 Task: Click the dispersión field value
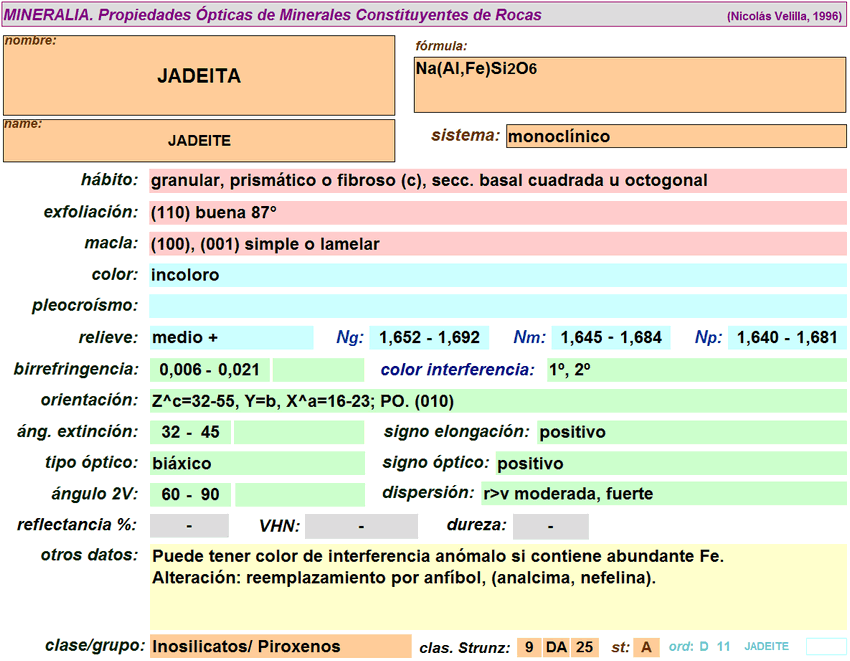click(664, 494)
